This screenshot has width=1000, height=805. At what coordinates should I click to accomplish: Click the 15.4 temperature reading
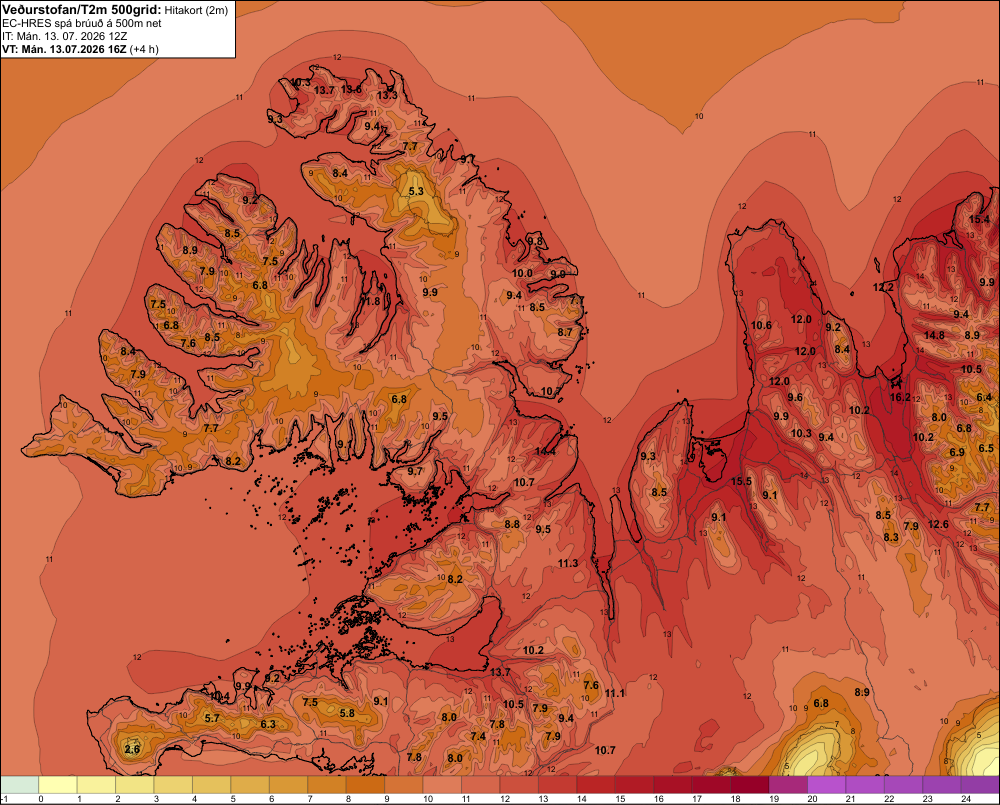pos(979,219)
